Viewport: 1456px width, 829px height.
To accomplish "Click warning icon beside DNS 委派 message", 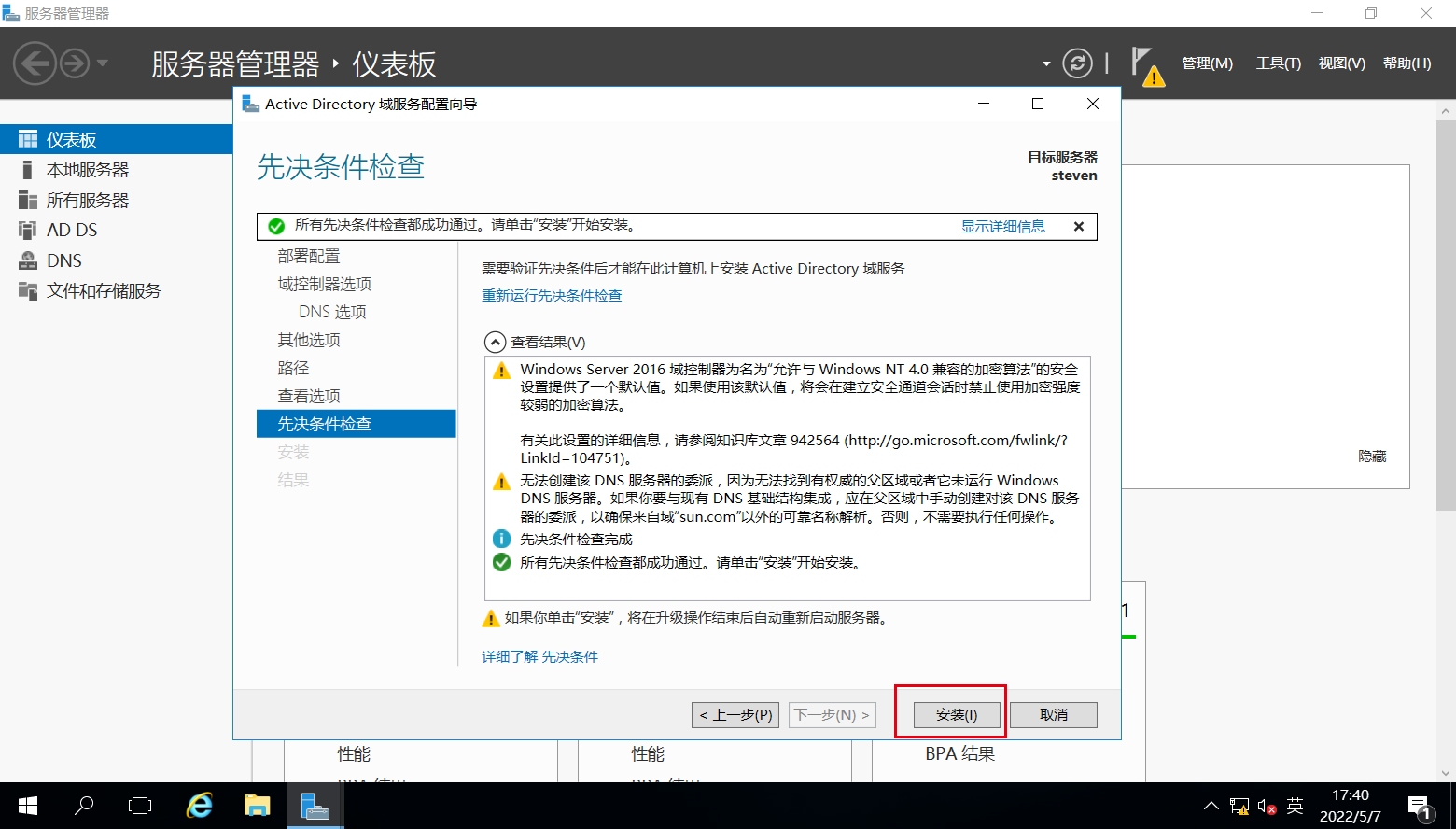I will point(502,482).
